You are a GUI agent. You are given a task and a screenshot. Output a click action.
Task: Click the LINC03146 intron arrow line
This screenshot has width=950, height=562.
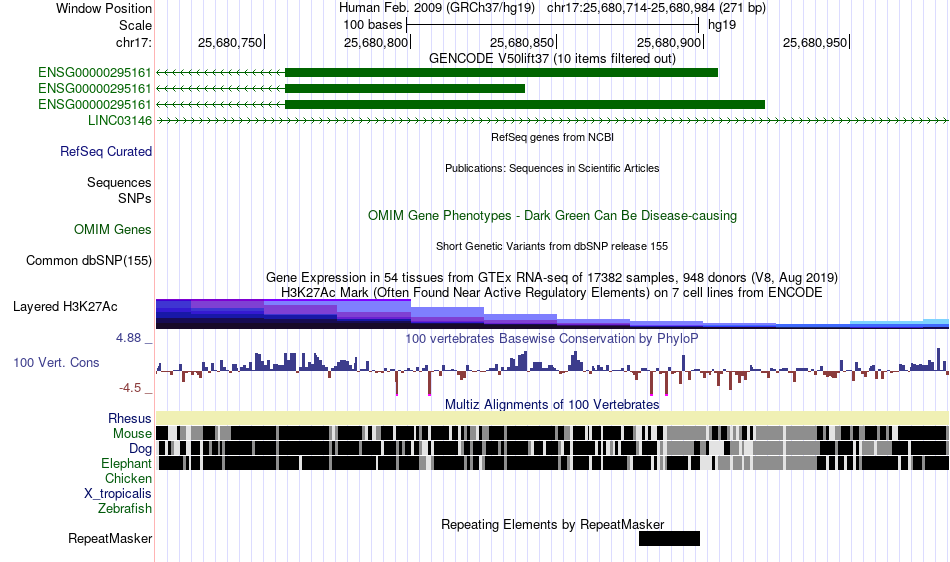point(553,121)
